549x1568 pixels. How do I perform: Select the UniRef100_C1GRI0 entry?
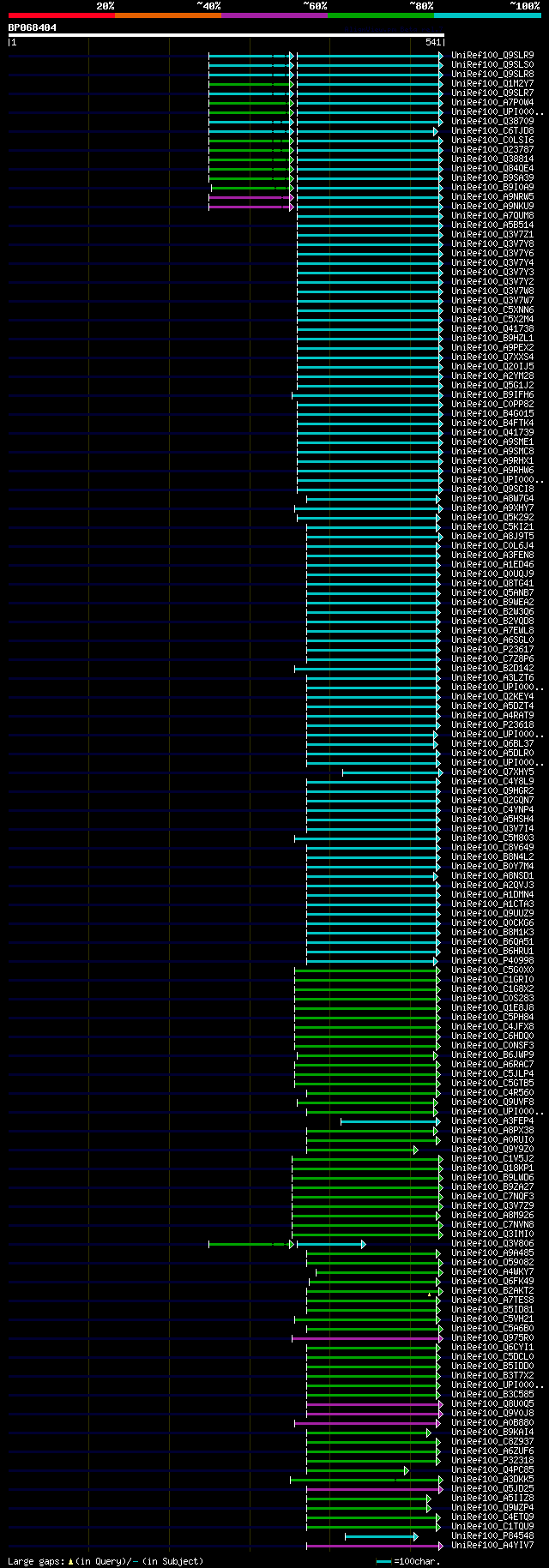point(492,980)
